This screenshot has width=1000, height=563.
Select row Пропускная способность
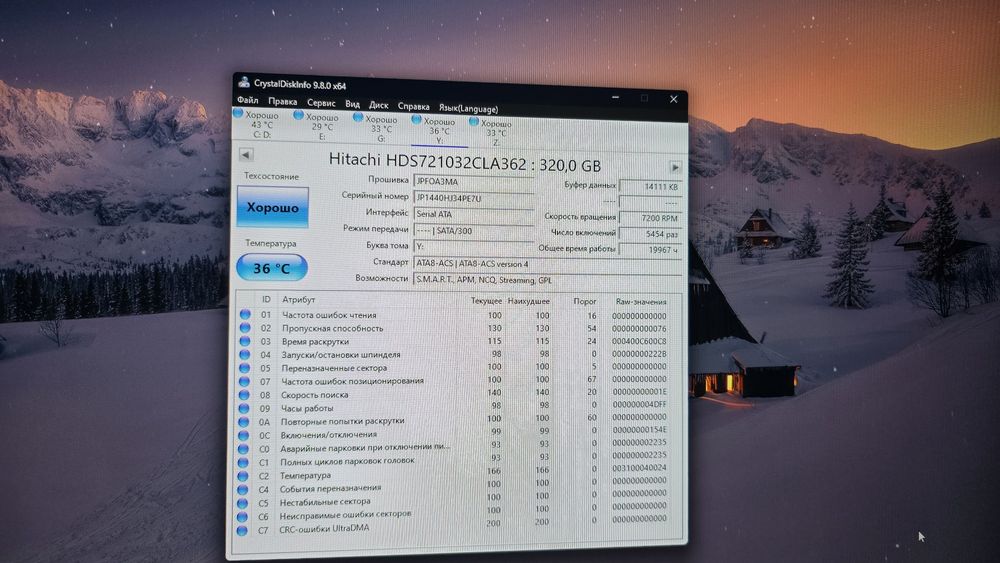453,328
